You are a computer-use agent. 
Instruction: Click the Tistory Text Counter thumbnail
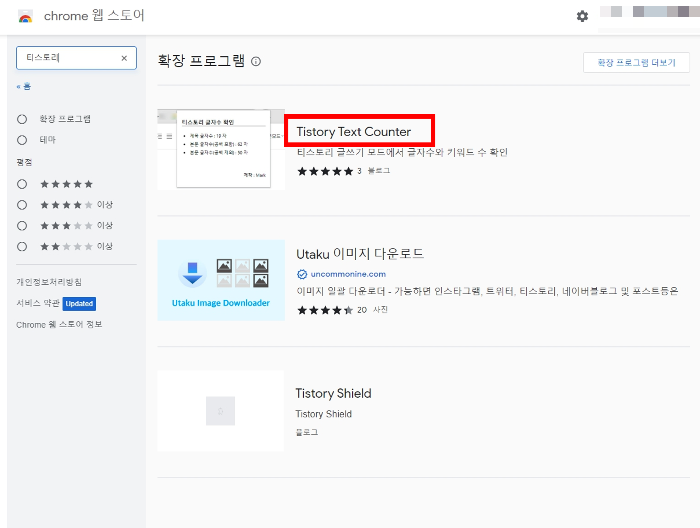click(x=221, y=150)
